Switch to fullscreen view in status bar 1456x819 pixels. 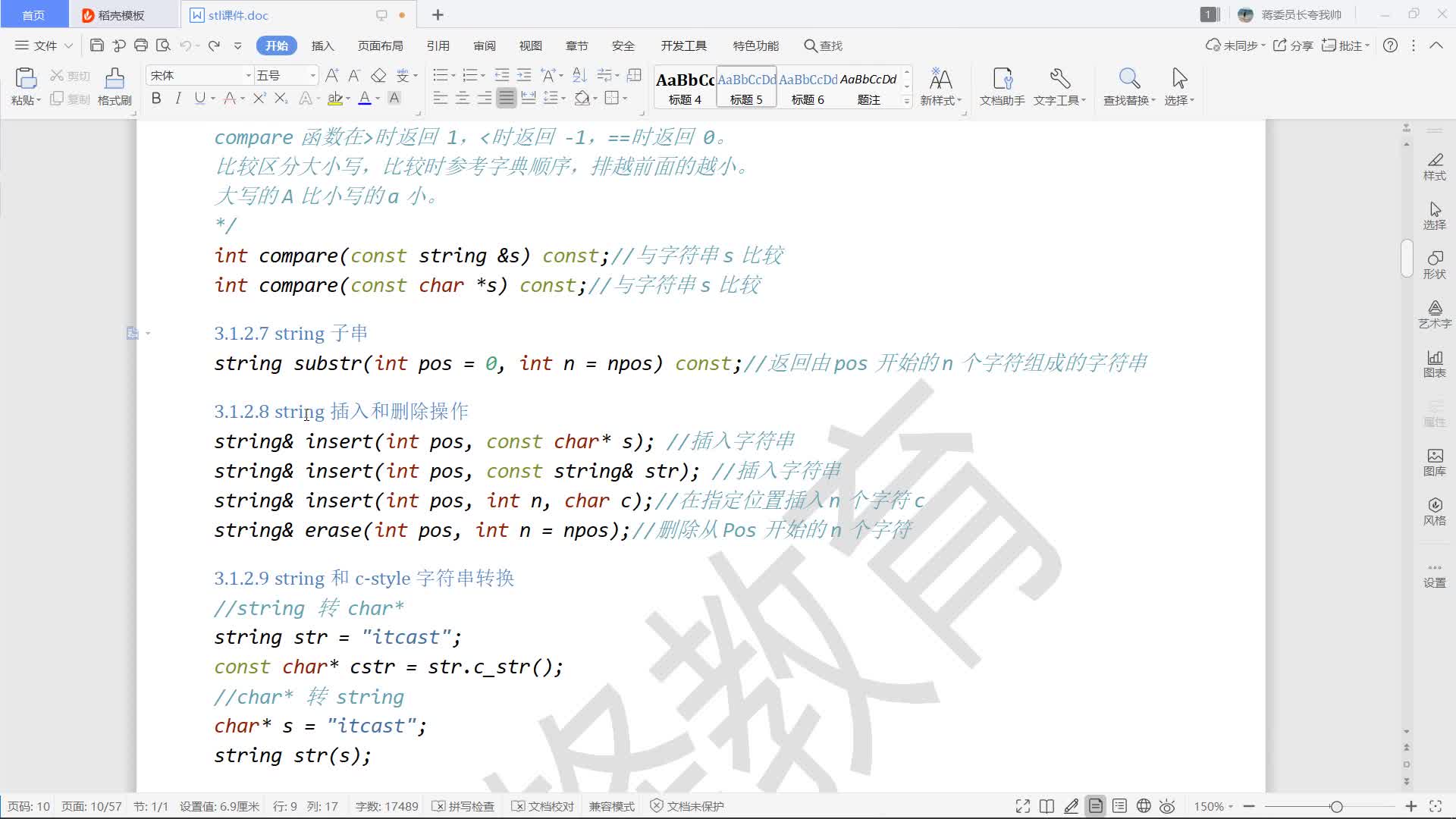pos(1022,806)
